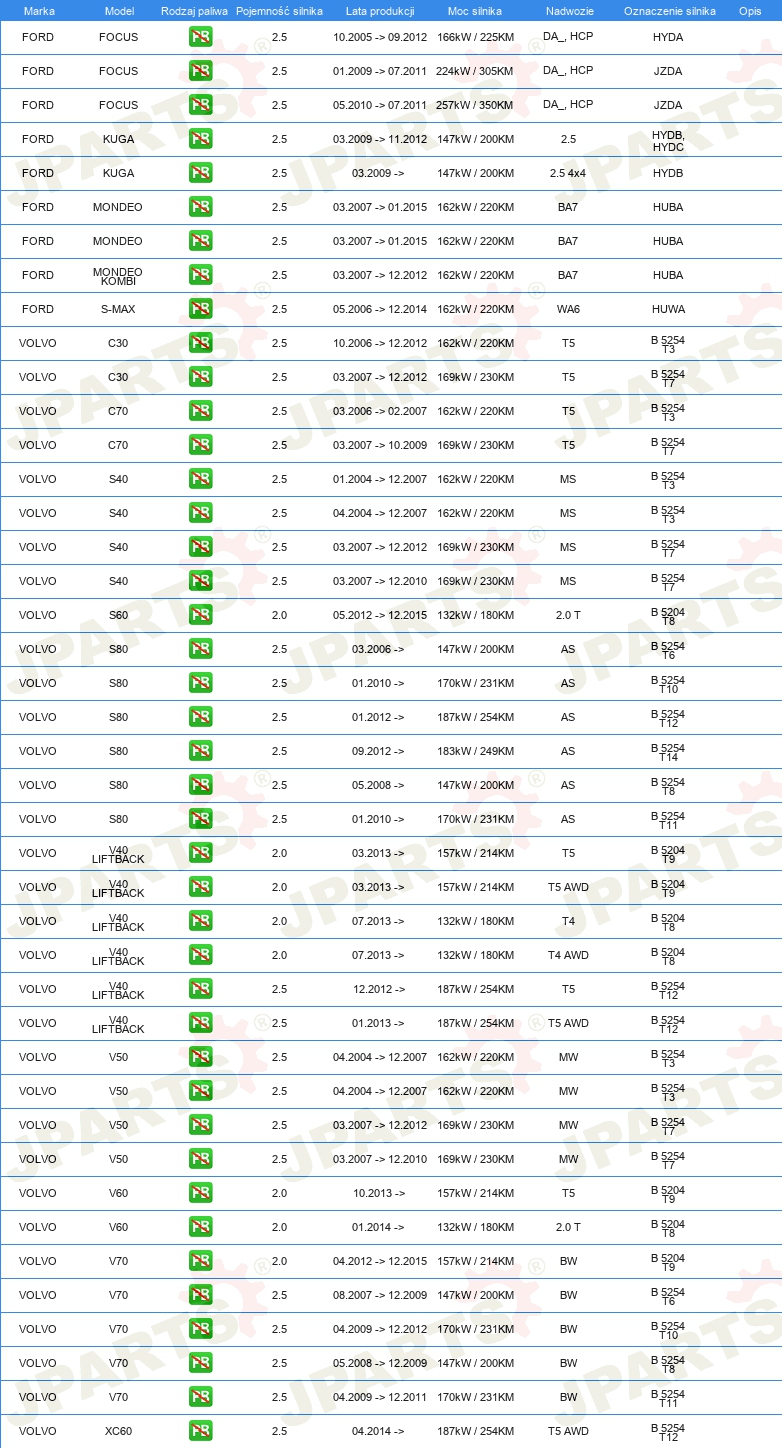The height and width of the screenshot is (1448, 782).
Task: Click the production date 10.2005 -> 09.2012
Action: pos(380,37)
